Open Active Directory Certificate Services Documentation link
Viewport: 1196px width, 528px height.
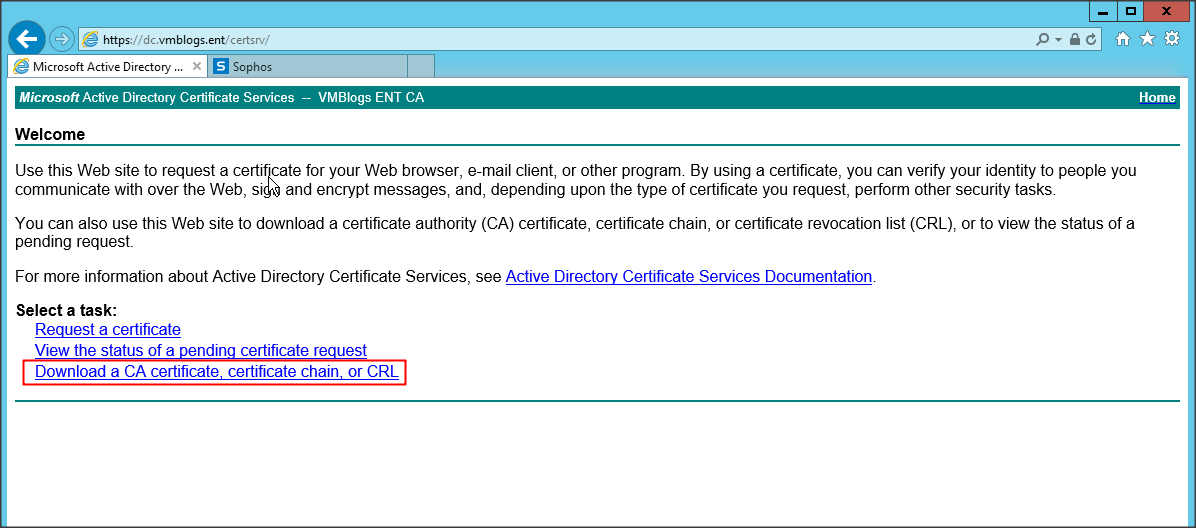coord(689,277)
